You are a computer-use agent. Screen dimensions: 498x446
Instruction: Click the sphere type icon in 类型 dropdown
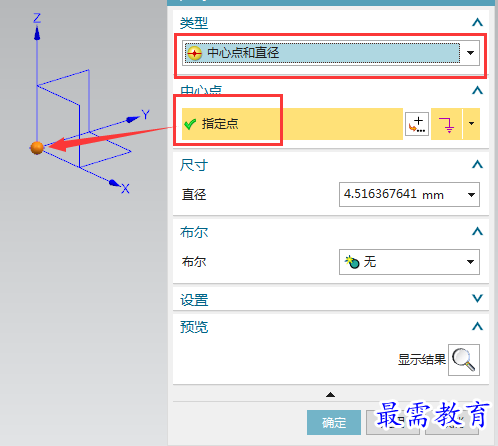194,53
